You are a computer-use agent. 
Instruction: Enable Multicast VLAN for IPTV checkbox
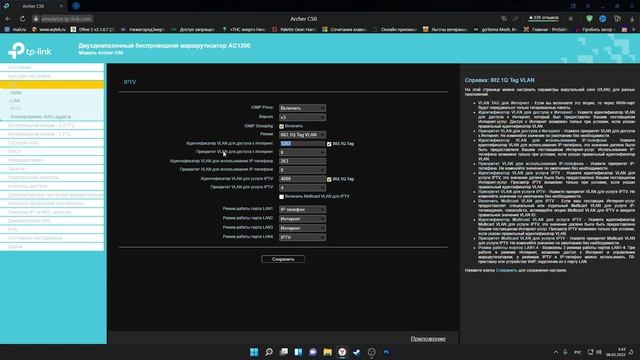[281, 197]
